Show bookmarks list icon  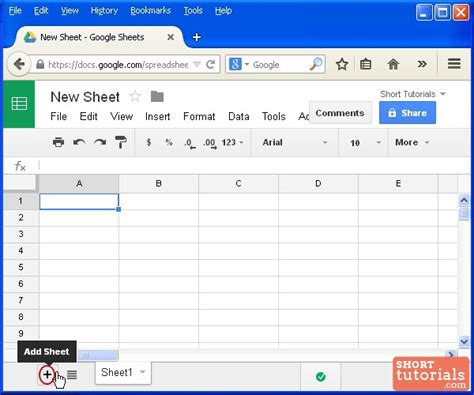click(366, 64)
